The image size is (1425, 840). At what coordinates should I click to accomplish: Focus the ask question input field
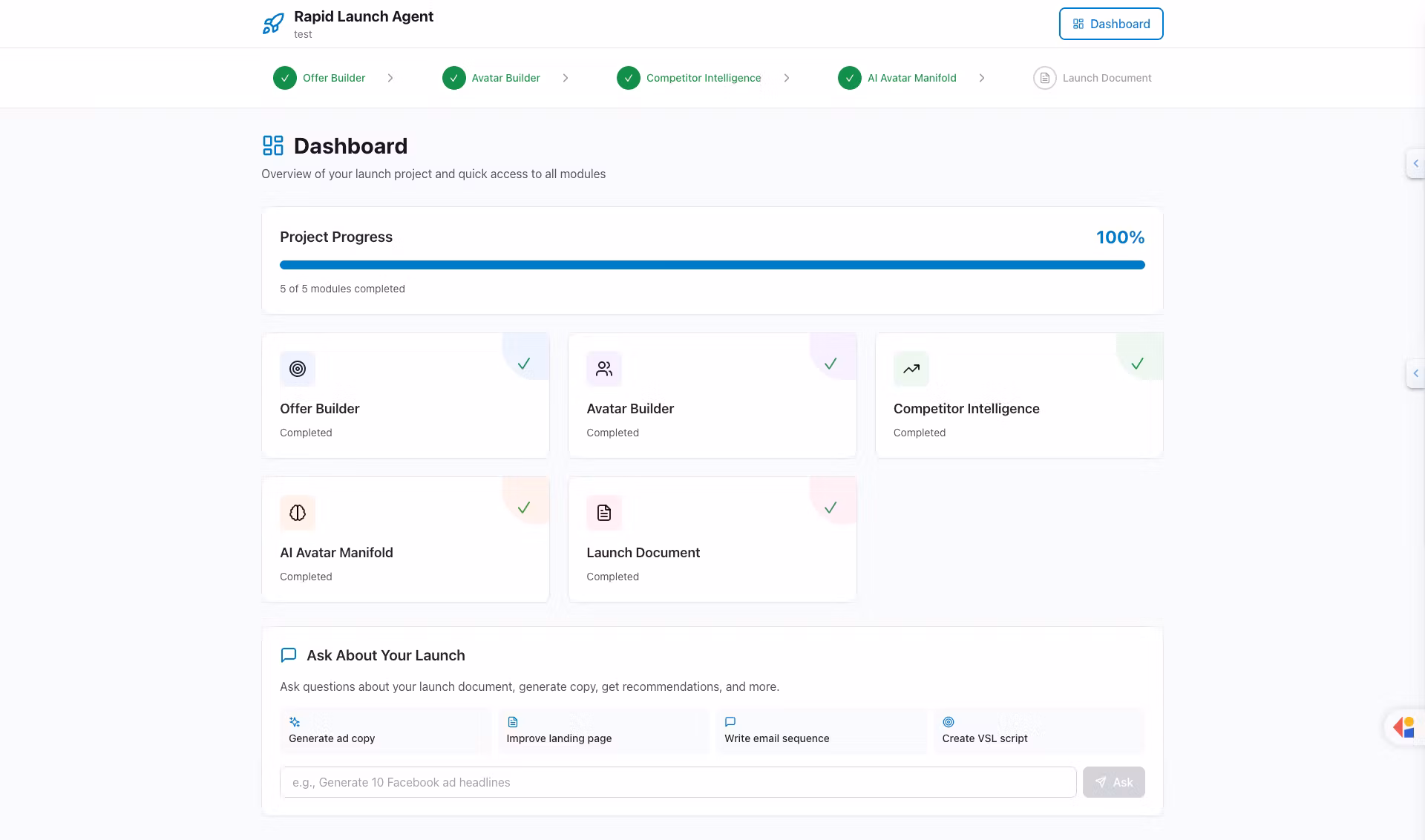click(x=678, y=782)
